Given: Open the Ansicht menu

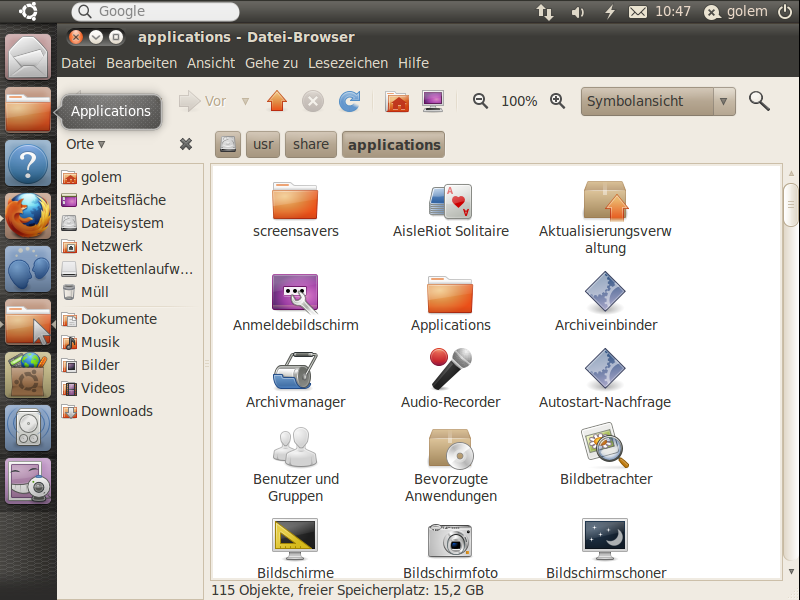Looking at the screenshot, I should (x=211, y=63).
